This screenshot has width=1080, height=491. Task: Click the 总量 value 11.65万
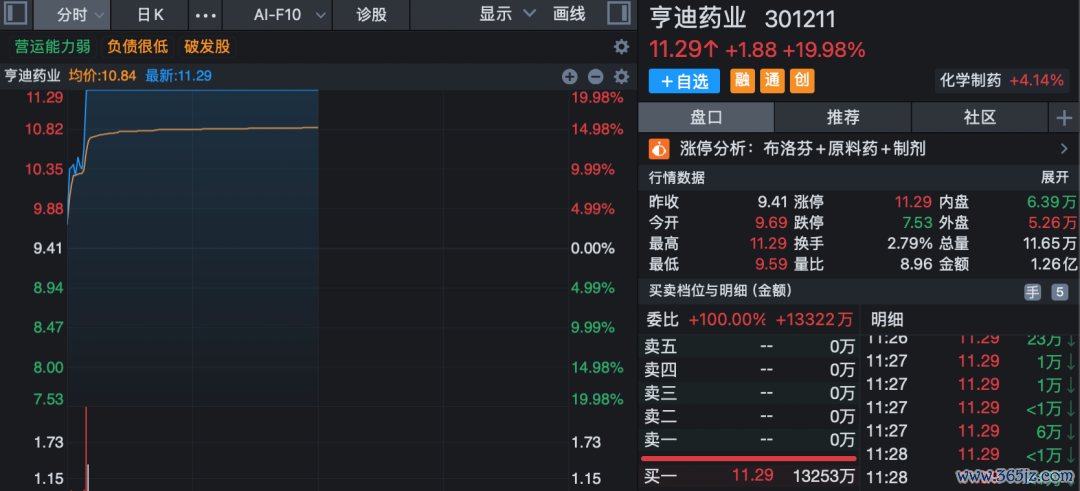[1049, 244]
